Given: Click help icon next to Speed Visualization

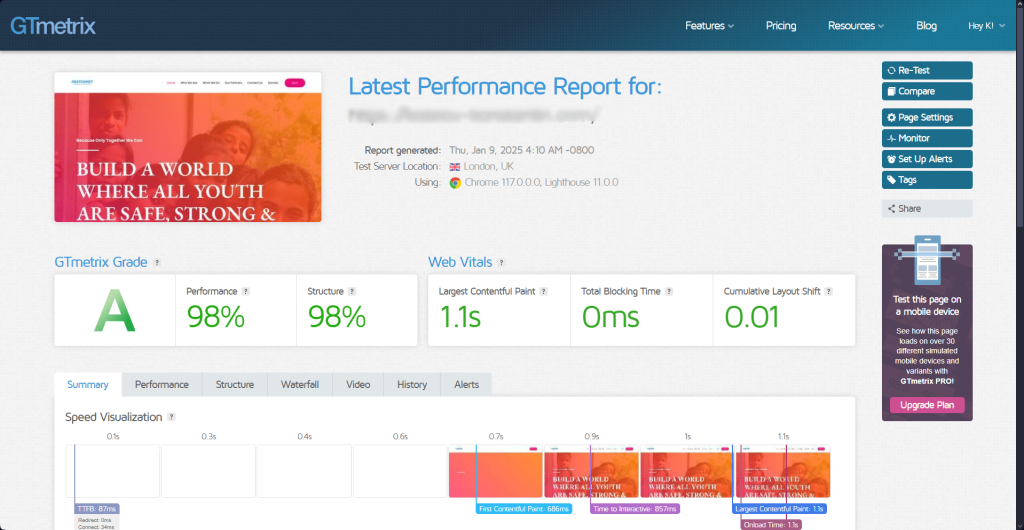Looking at the screenshot, I should click(171, 417).
